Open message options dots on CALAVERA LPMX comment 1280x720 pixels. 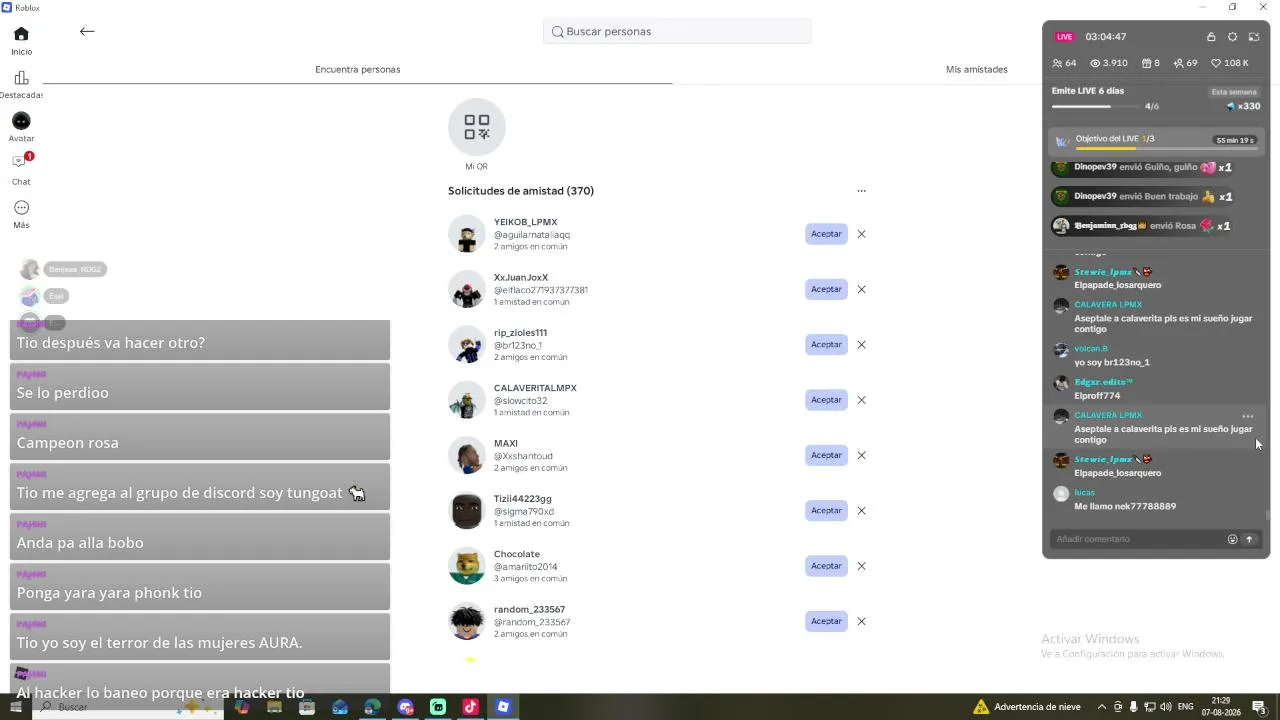[1247, 416]
